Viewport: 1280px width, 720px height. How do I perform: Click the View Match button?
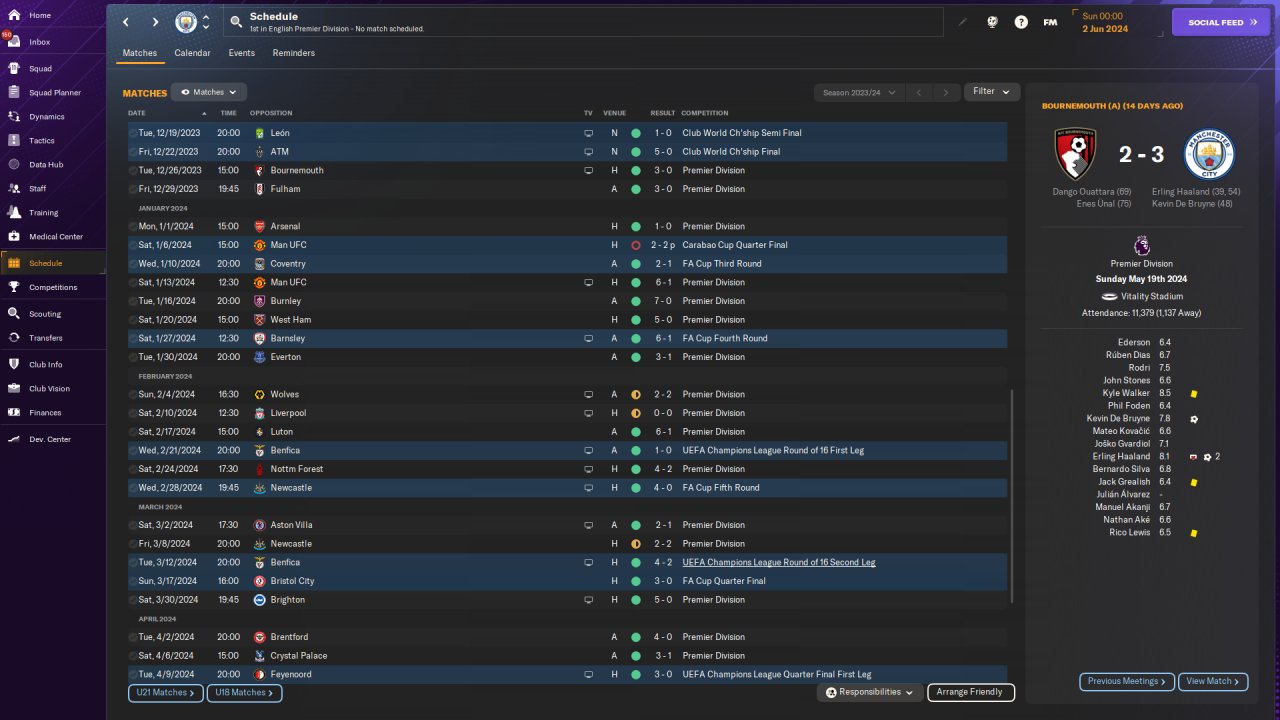pos(1213,682)
